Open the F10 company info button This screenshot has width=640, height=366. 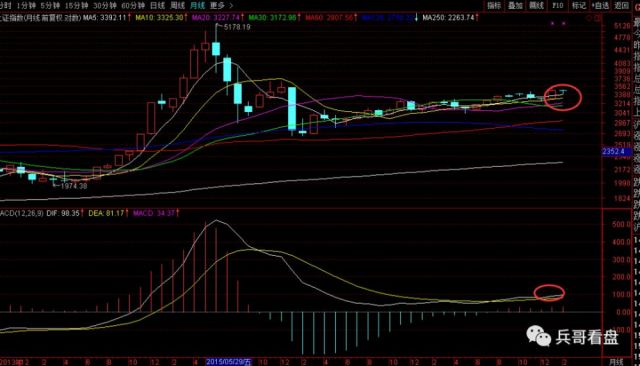558,6
